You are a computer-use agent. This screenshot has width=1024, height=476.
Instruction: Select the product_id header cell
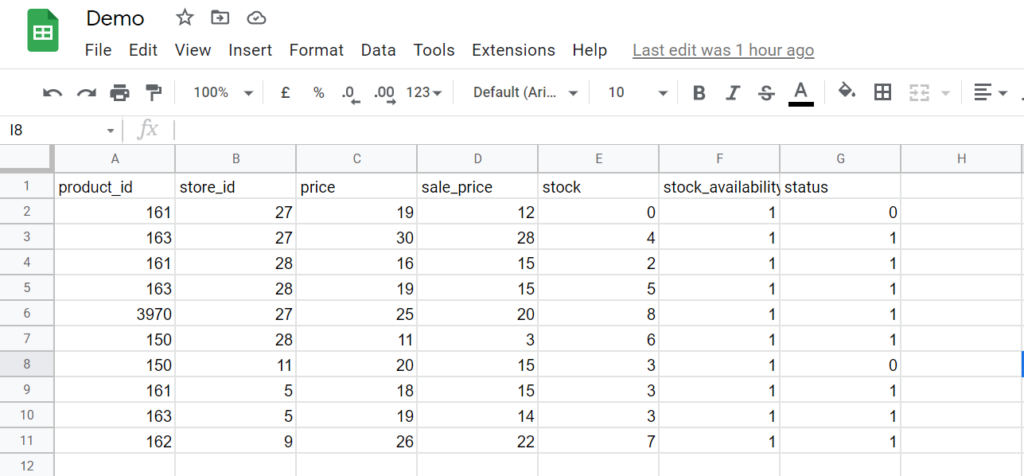[114, 187]
